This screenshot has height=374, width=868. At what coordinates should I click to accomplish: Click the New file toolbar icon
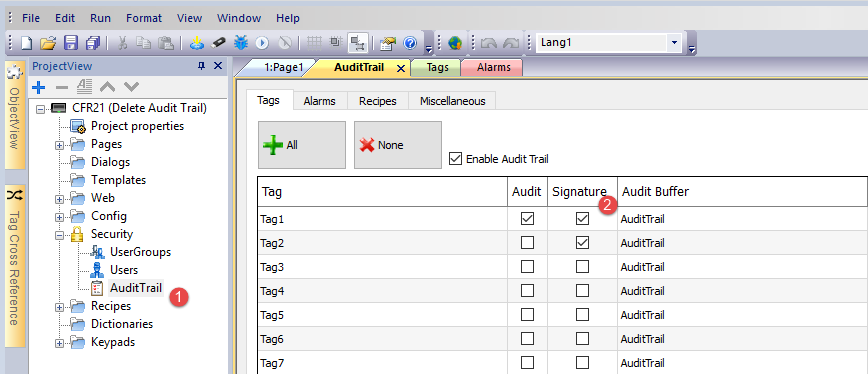pos(27,43)
